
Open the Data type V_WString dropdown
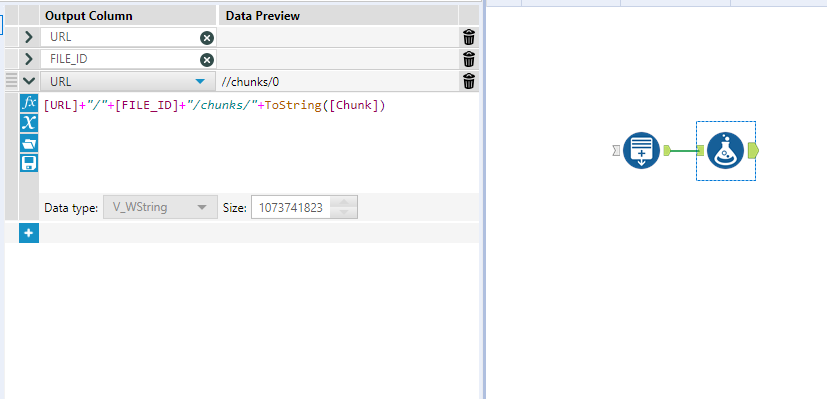point(160,207)
